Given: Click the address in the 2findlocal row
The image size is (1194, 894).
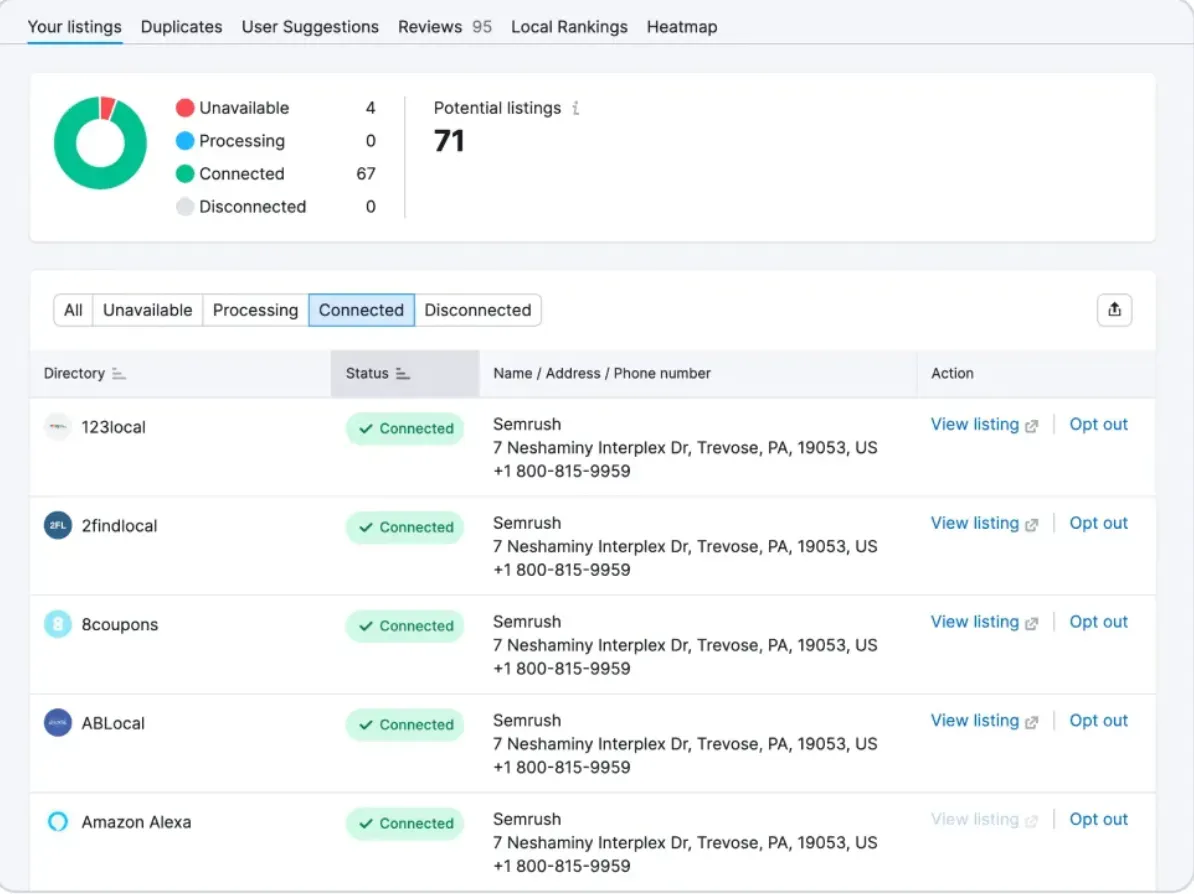Looking at the screenshot, I should pos(685,547).
